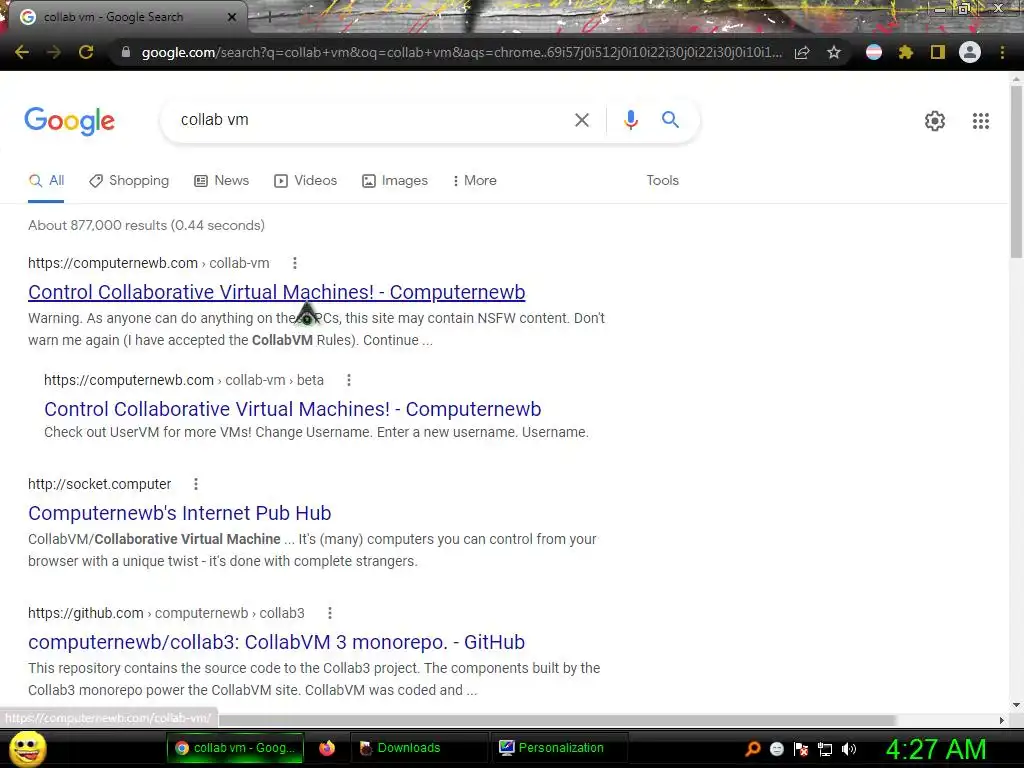
Task: Open options for the collab-vm beta result
Action: (349, 380)
